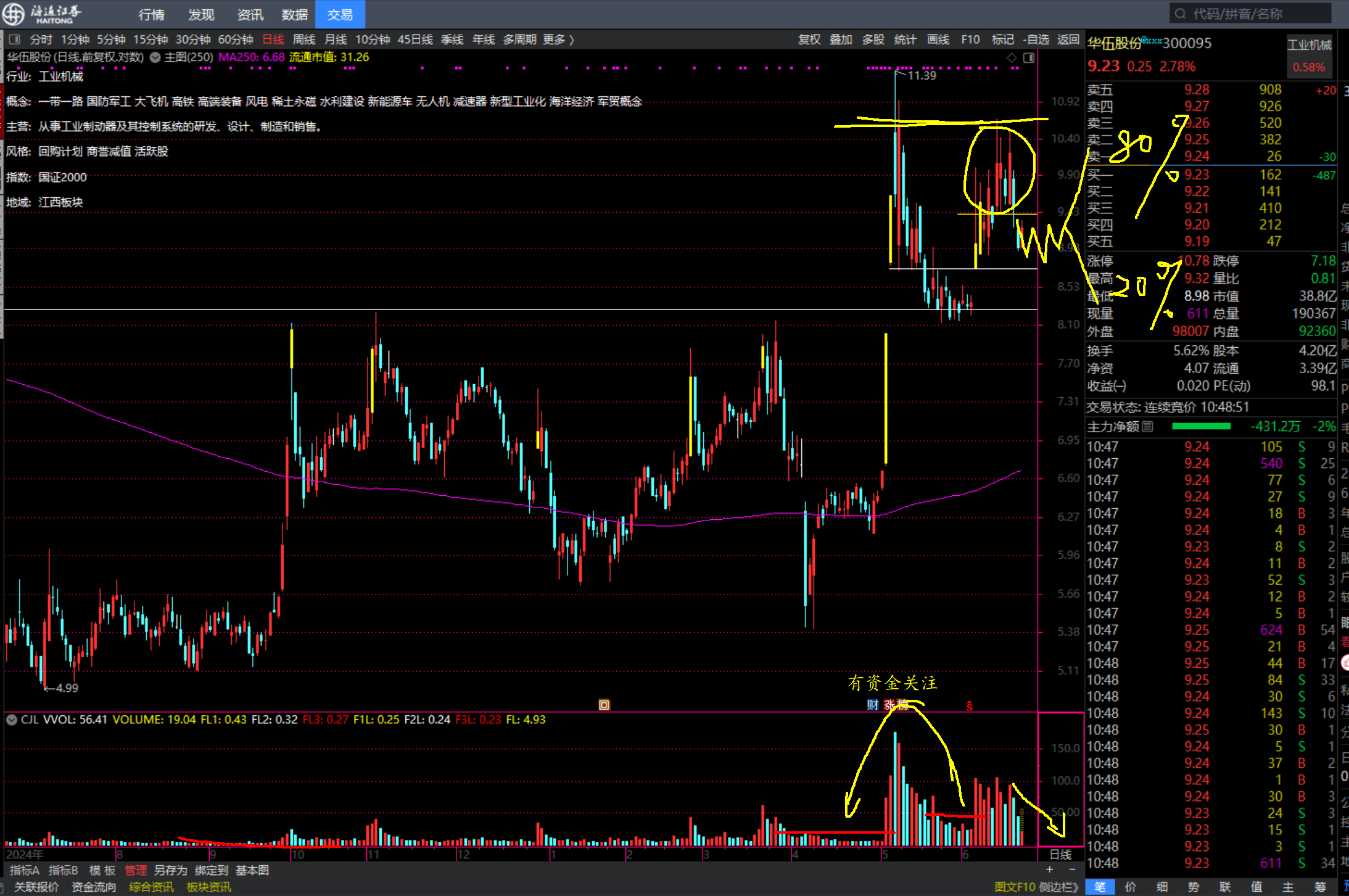Open the main chart indicator dropdown
This screenshot has height=896, width=1349.
click(155, 57)
